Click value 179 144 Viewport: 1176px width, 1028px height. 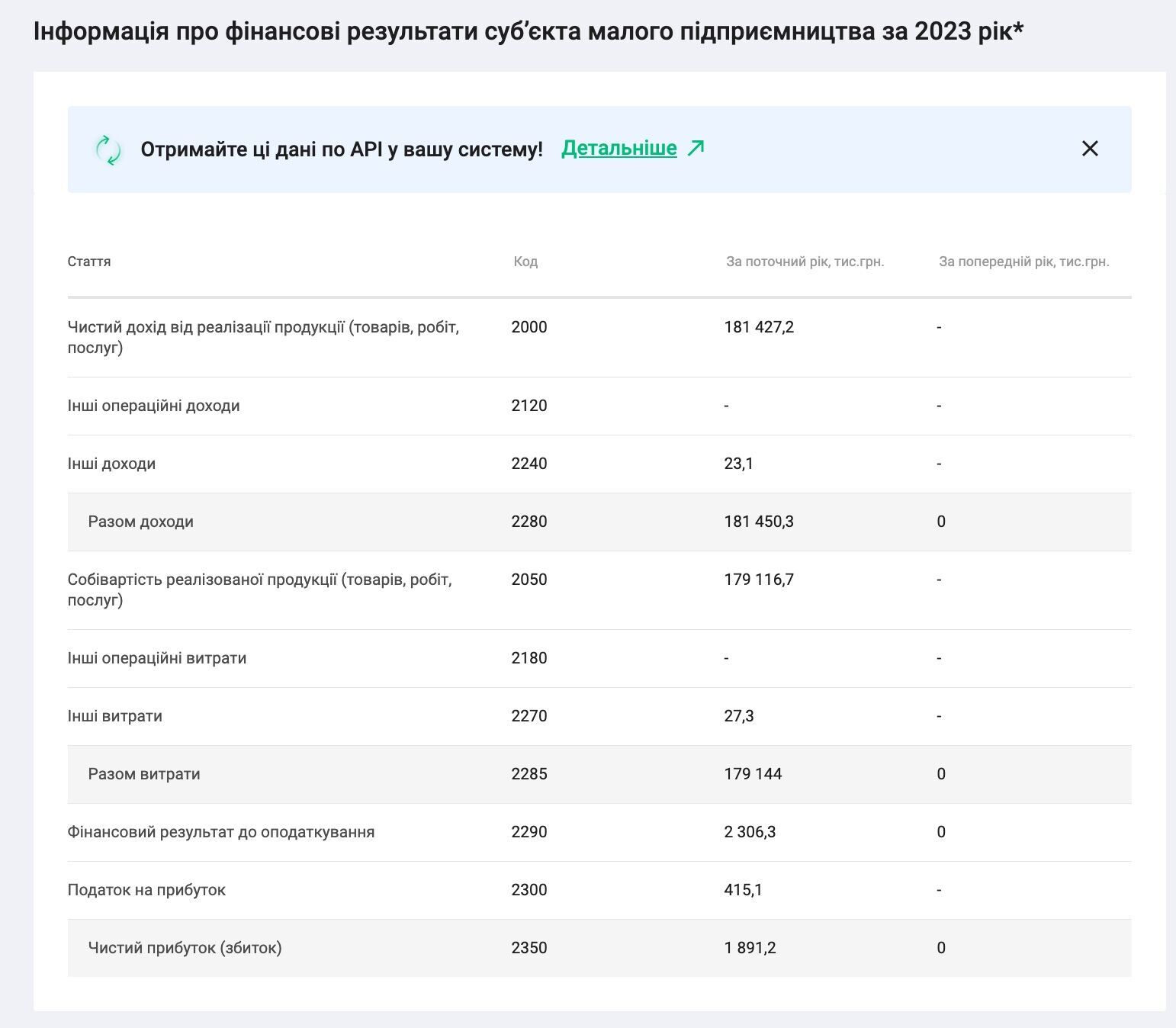pos(753,774)
